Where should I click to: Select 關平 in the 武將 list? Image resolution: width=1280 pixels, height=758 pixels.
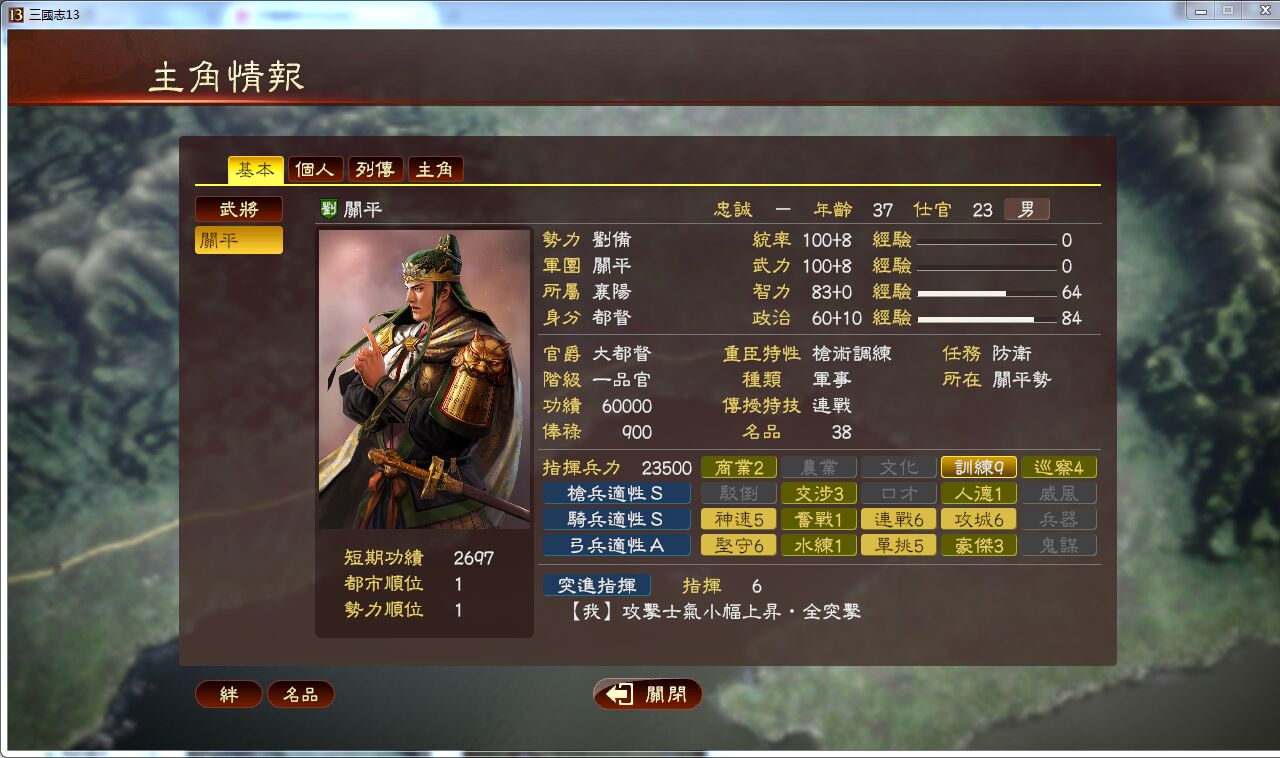click(239, 240)
